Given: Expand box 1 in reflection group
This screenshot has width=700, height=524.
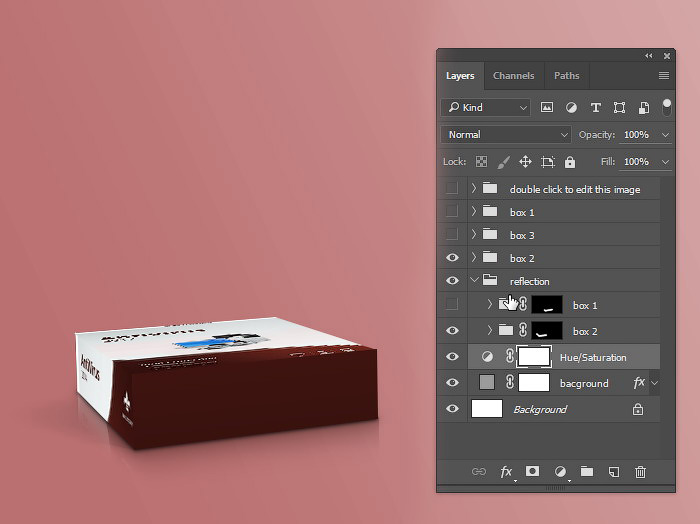Looking at the screenshot, I should 489,304.
